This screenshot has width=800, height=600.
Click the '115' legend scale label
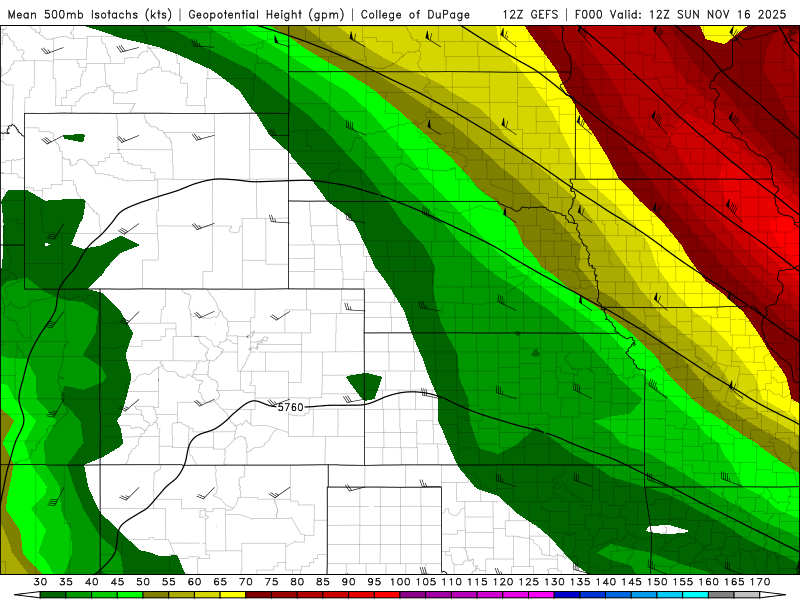tap(477, 582)
